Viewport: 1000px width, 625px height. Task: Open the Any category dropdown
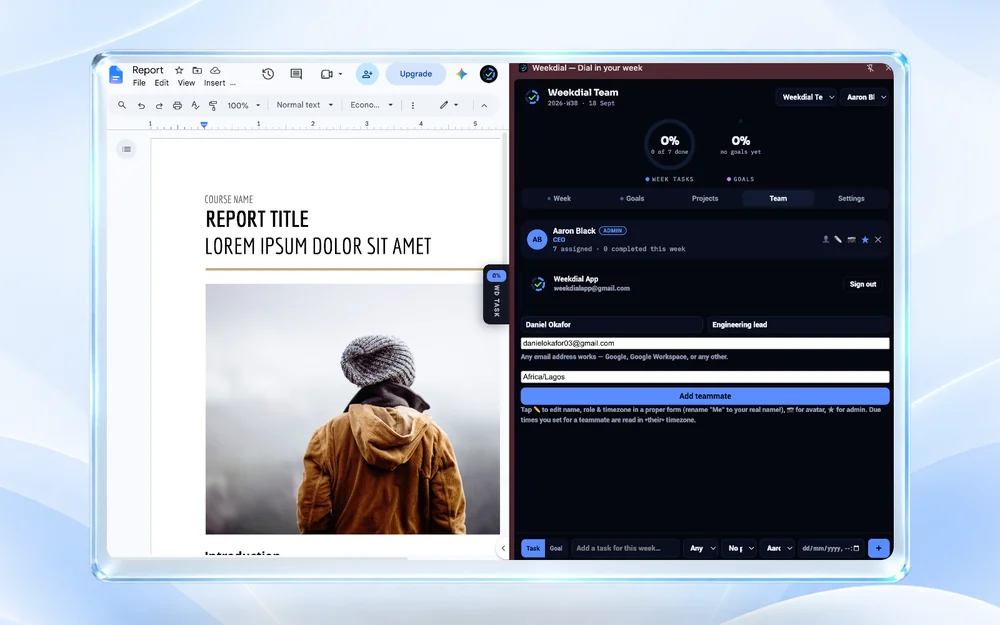[x=701, y=548]
